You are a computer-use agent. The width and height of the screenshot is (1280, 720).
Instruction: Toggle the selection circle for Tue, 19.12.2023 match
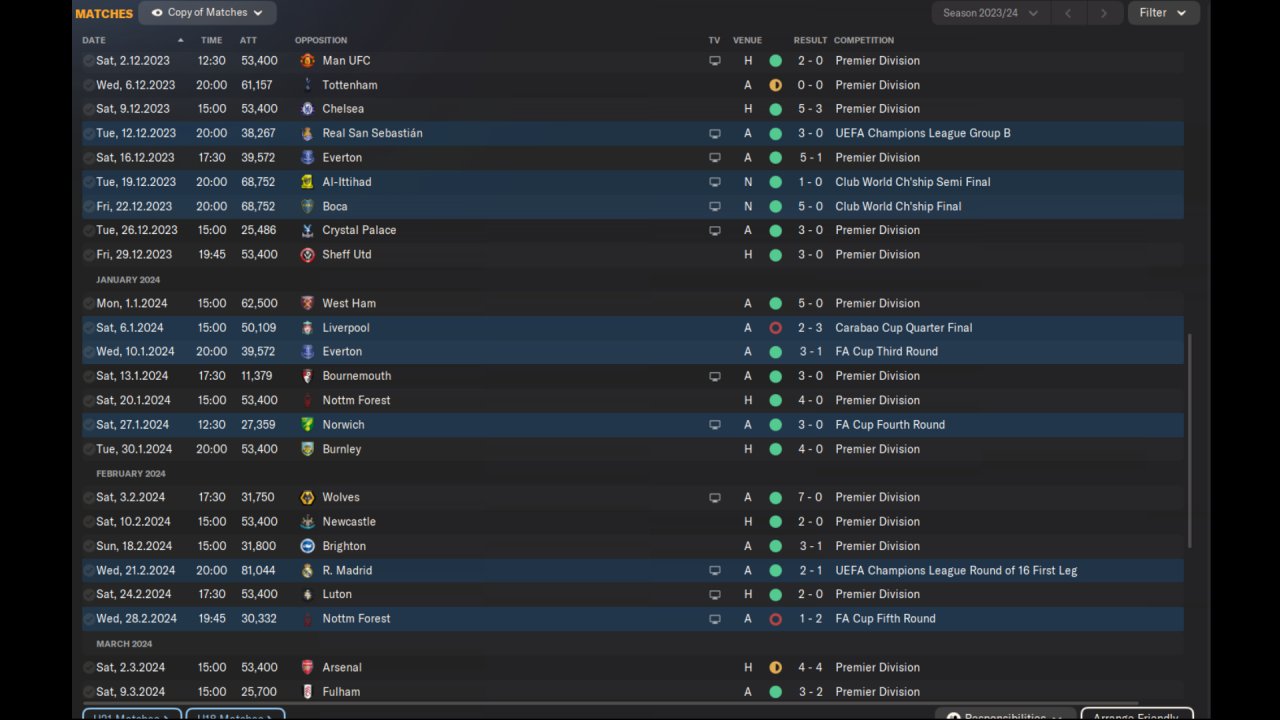tap(89, 182)
